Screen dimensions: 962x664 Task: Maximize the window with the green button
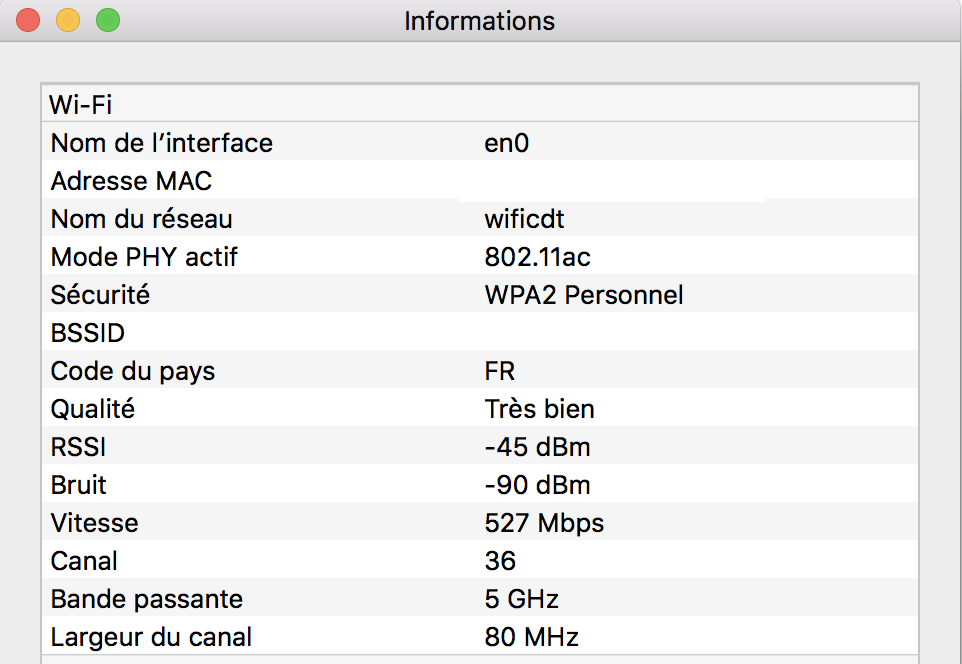[108, 20]
